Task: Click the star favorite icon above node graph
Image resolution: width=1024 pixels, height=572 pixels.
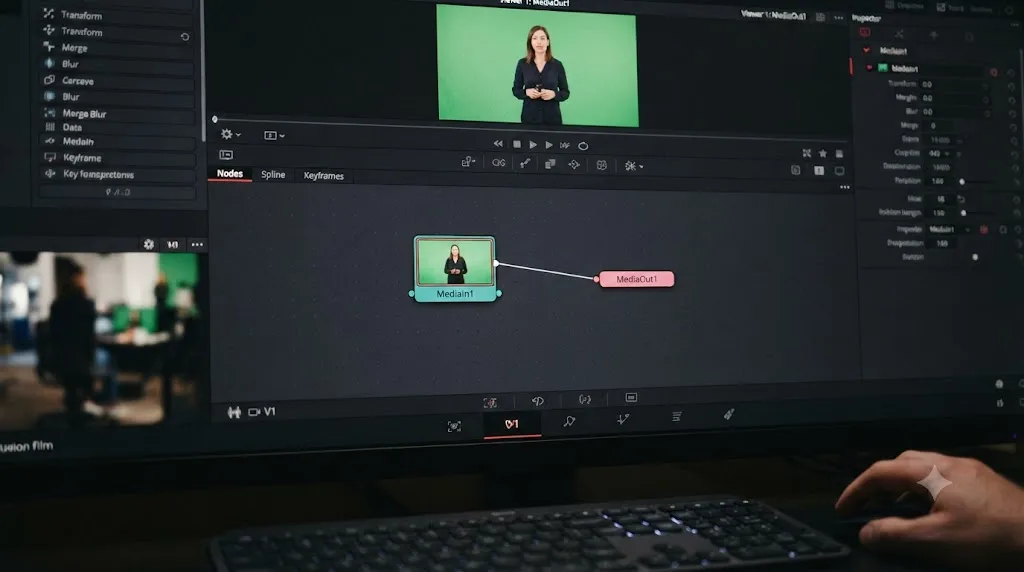Action: pyautogui.click(x=823, y=153)
